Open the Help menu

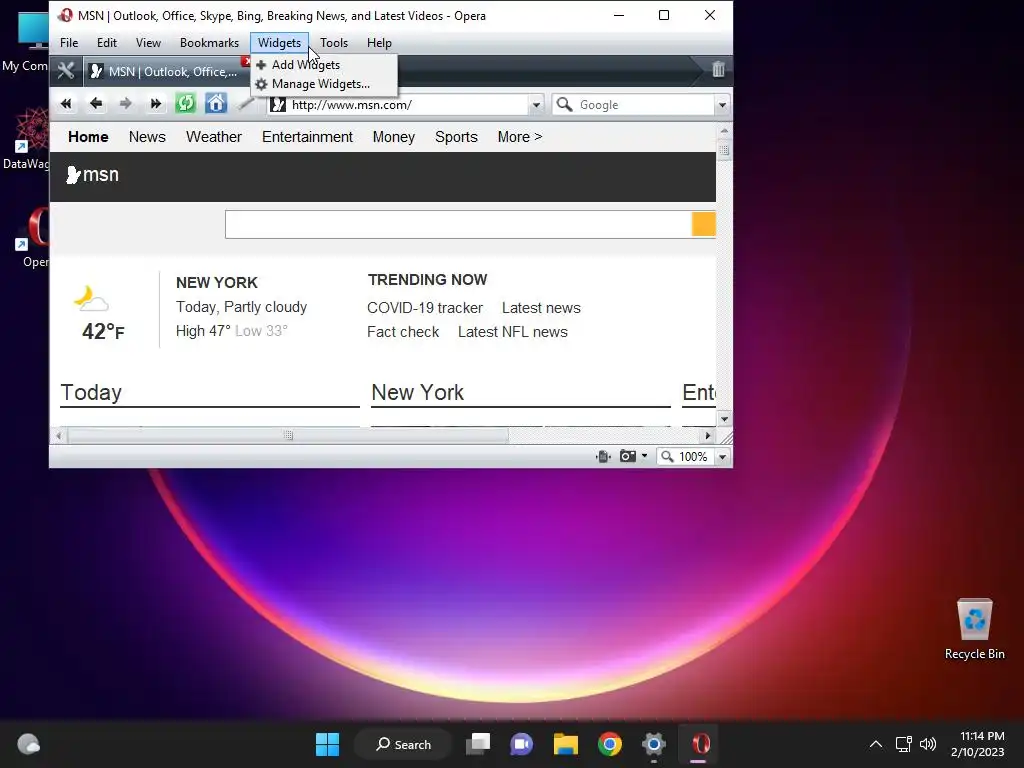pyautogui.click(x=379, y=42)
